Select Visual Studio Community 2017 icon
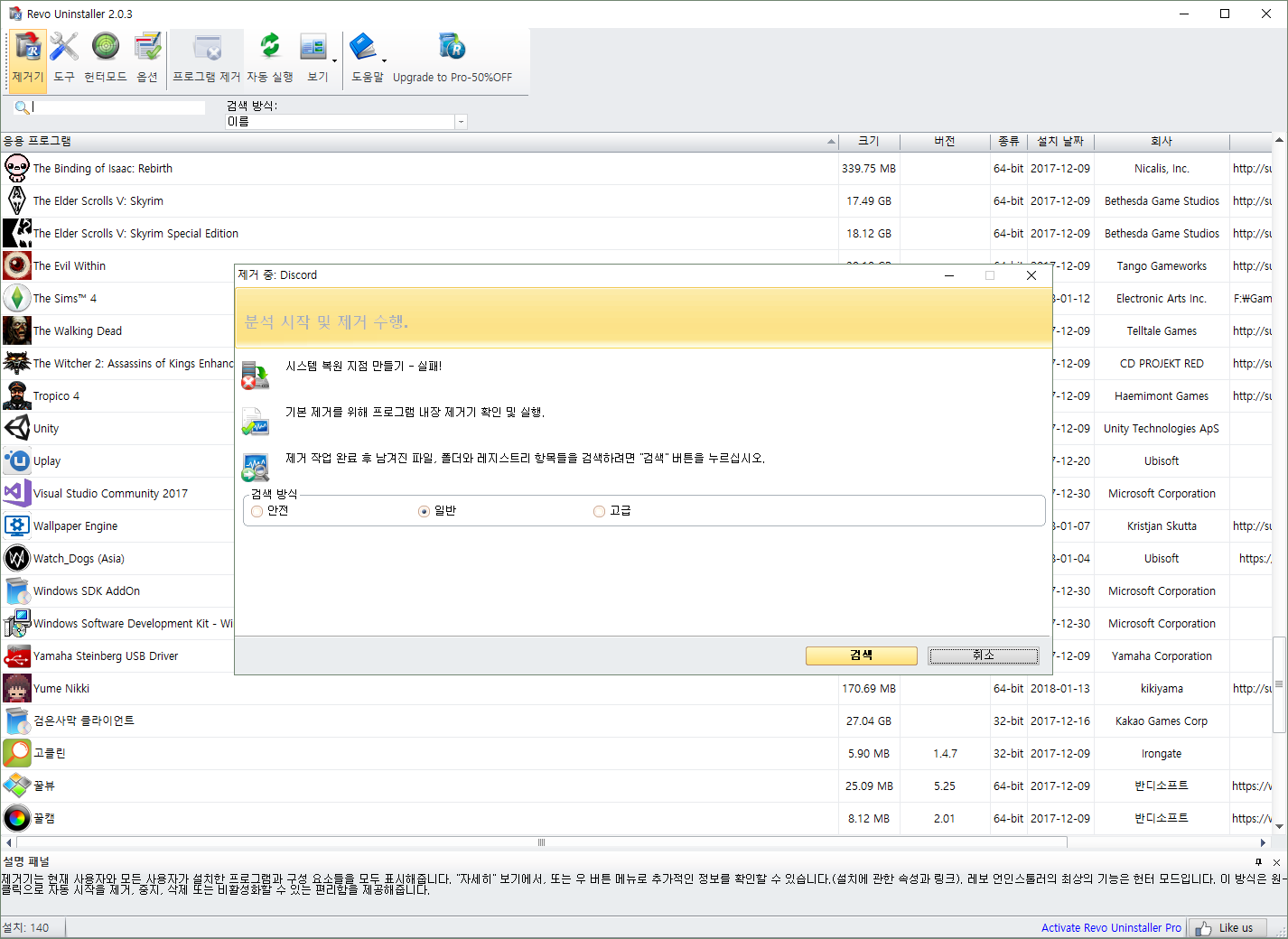Viewport: 1288px width, 939px height. click(x=17, y=493)
